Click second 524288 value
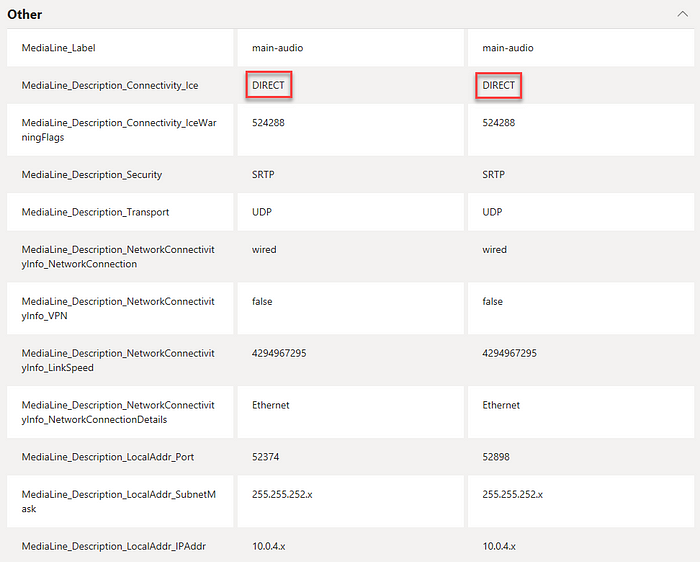This screenshot has width=700, height=562. pos(498,123)
